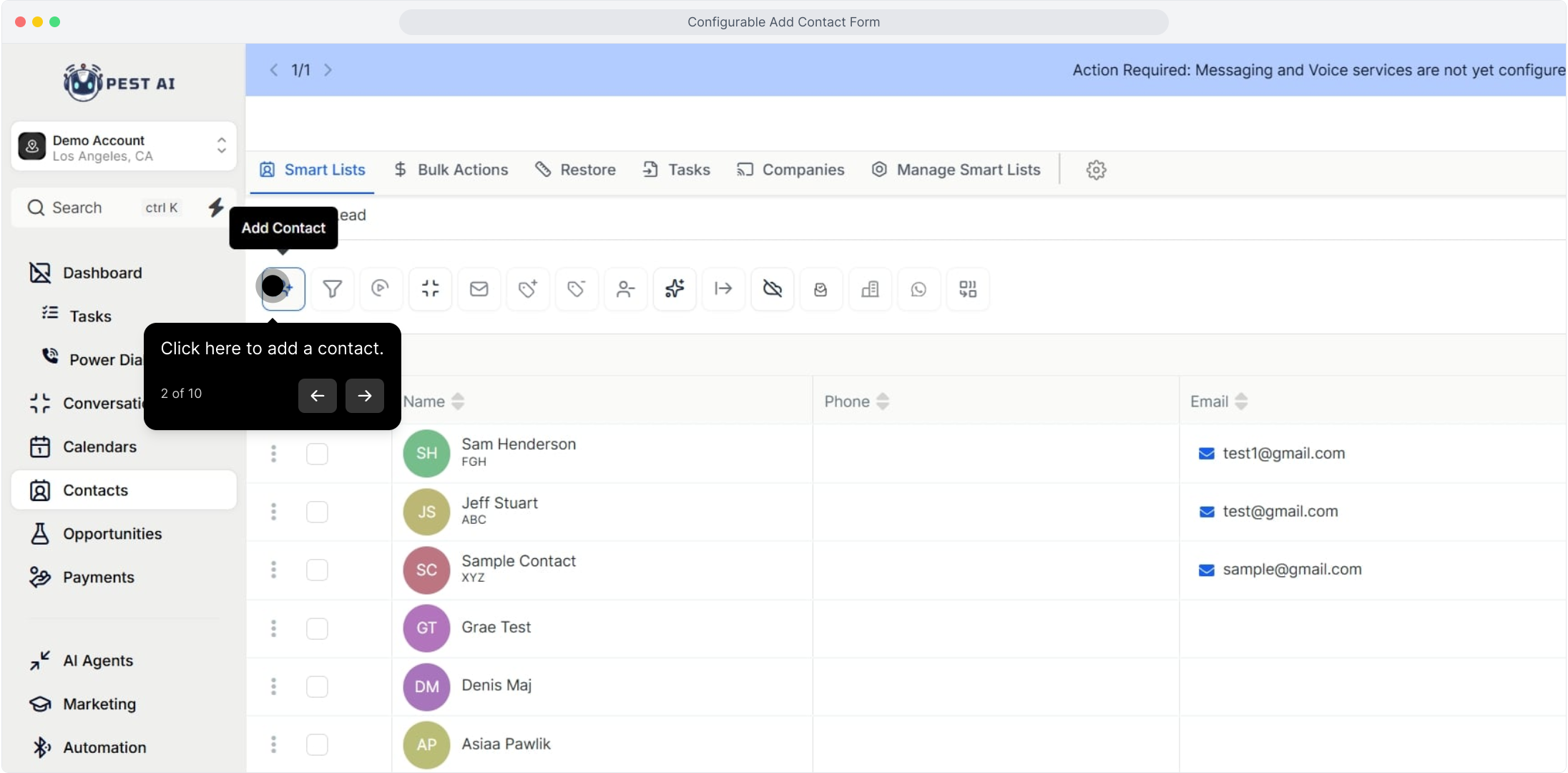Click the send email envelope toolbar icon
Image resolution: width=1568 pixels, height=773 pixels.
click(479, 289)
